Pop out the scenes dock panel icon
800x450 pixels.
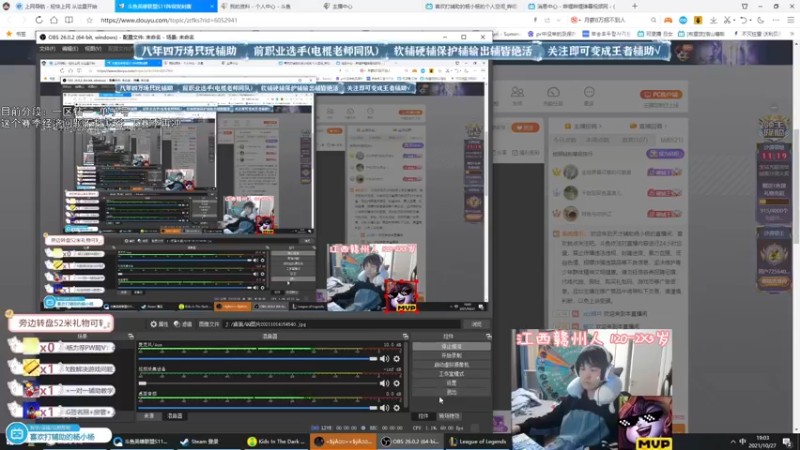131,336
